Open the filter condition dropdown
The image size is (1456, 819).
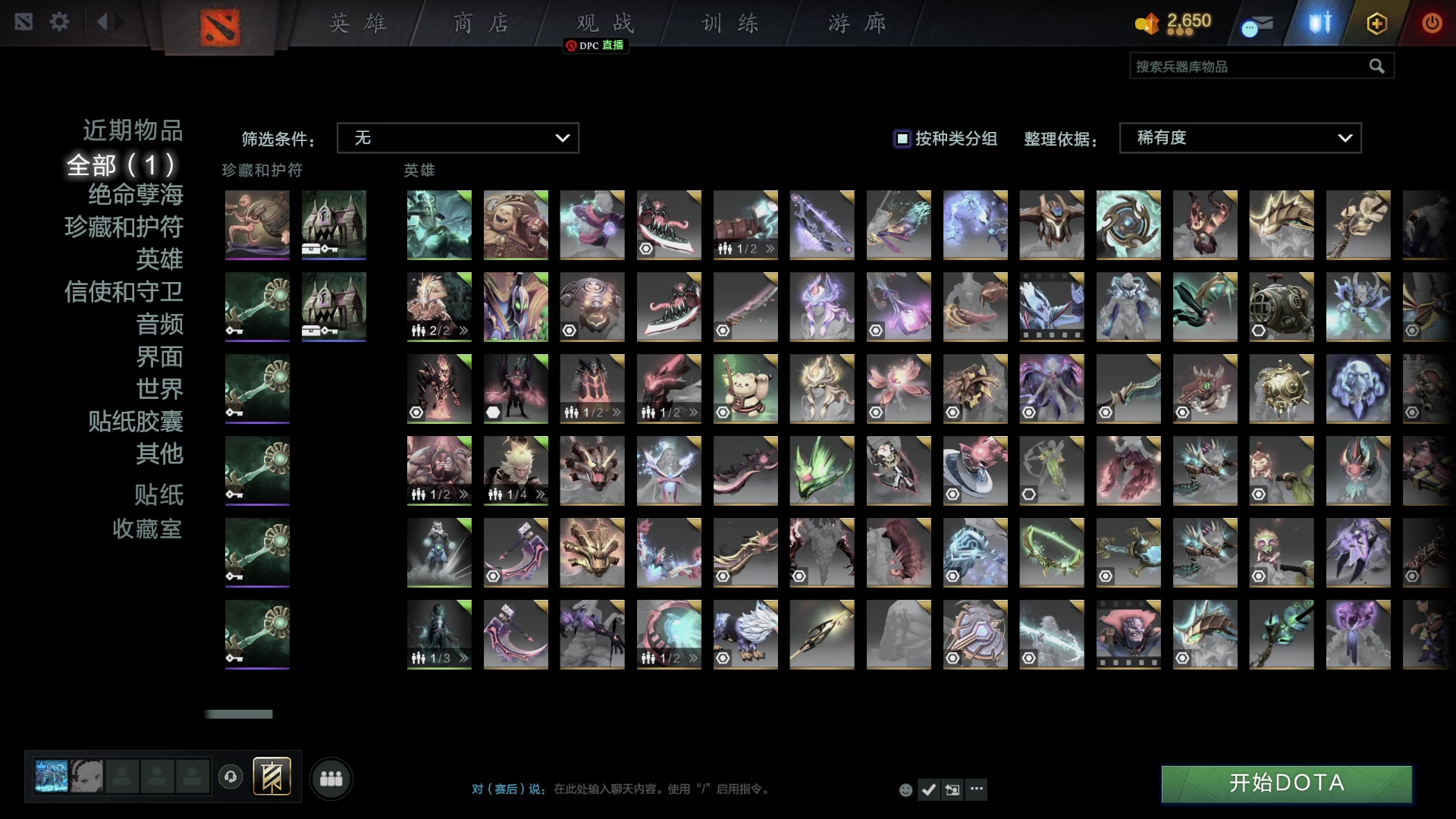pos(458,138)
